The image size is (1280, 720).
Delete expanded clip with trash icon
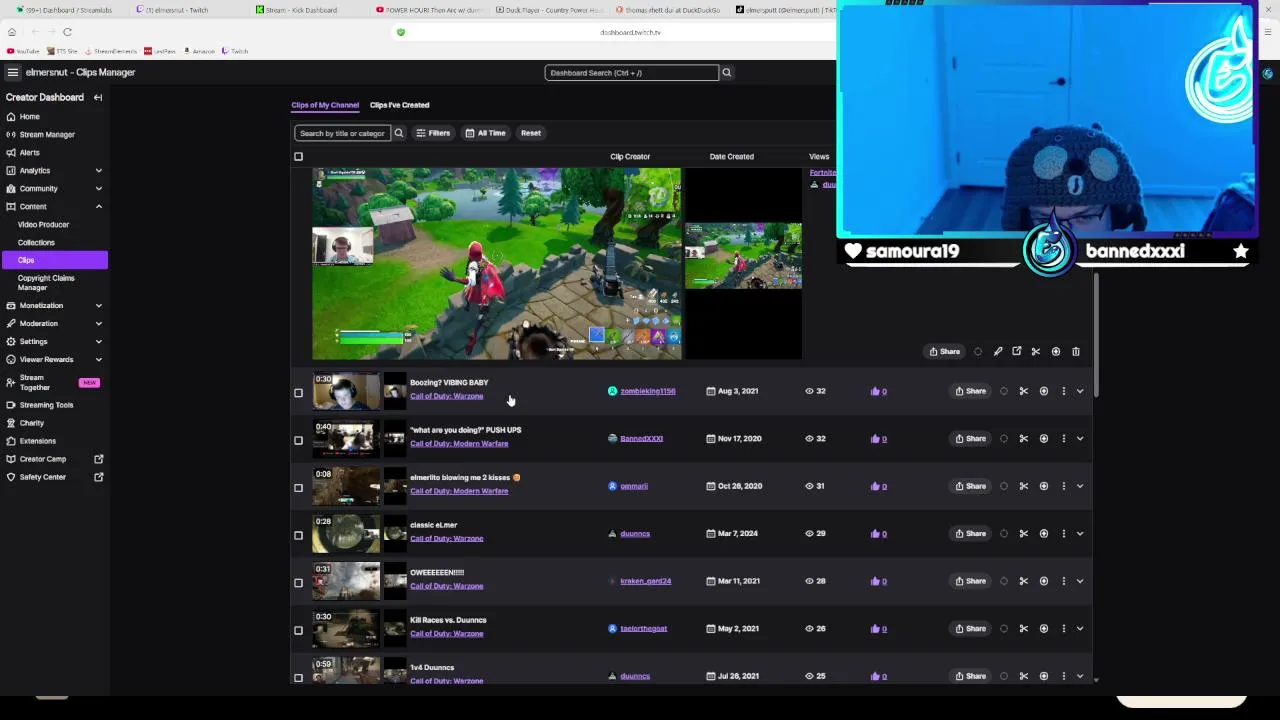pyautogui.click(x=1076, y=351)
